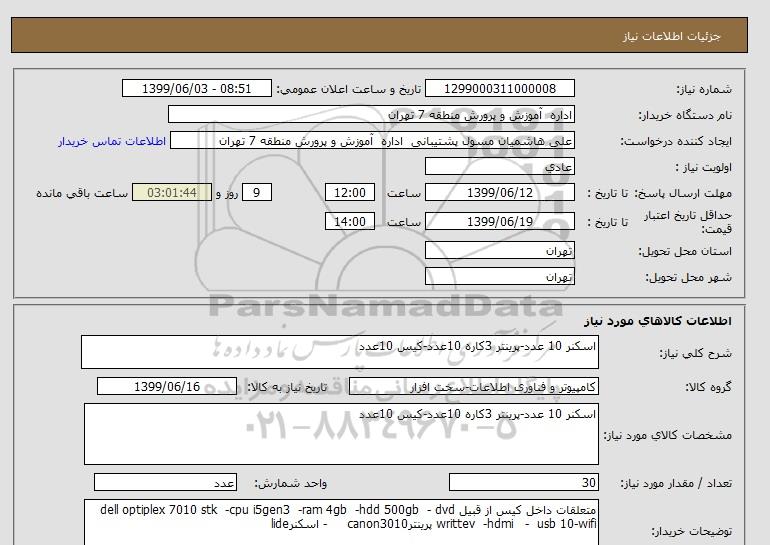Open the اطلاعات تماس خریدار link

[x=112, y=141]
